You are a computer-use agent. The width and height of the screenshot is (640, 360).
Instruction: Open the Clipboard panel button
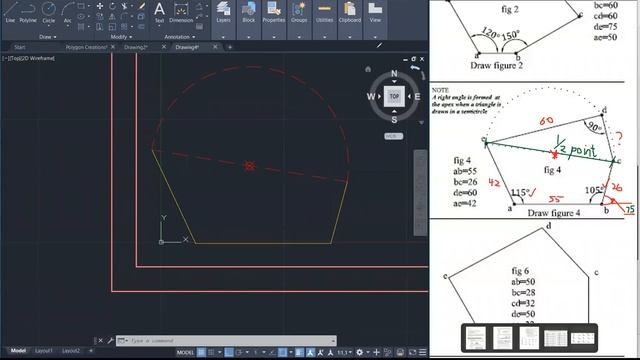349,12
